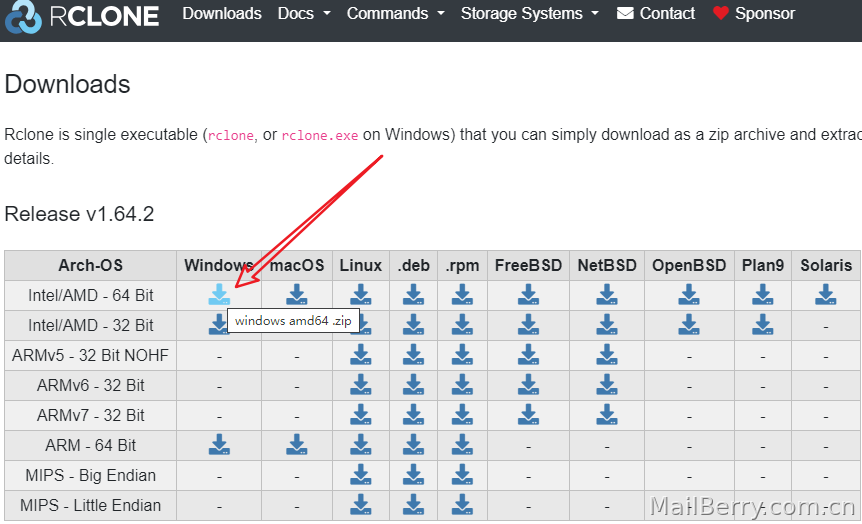Download Linux ARMv5 32 Bit NOHF build

coord(361,355)
